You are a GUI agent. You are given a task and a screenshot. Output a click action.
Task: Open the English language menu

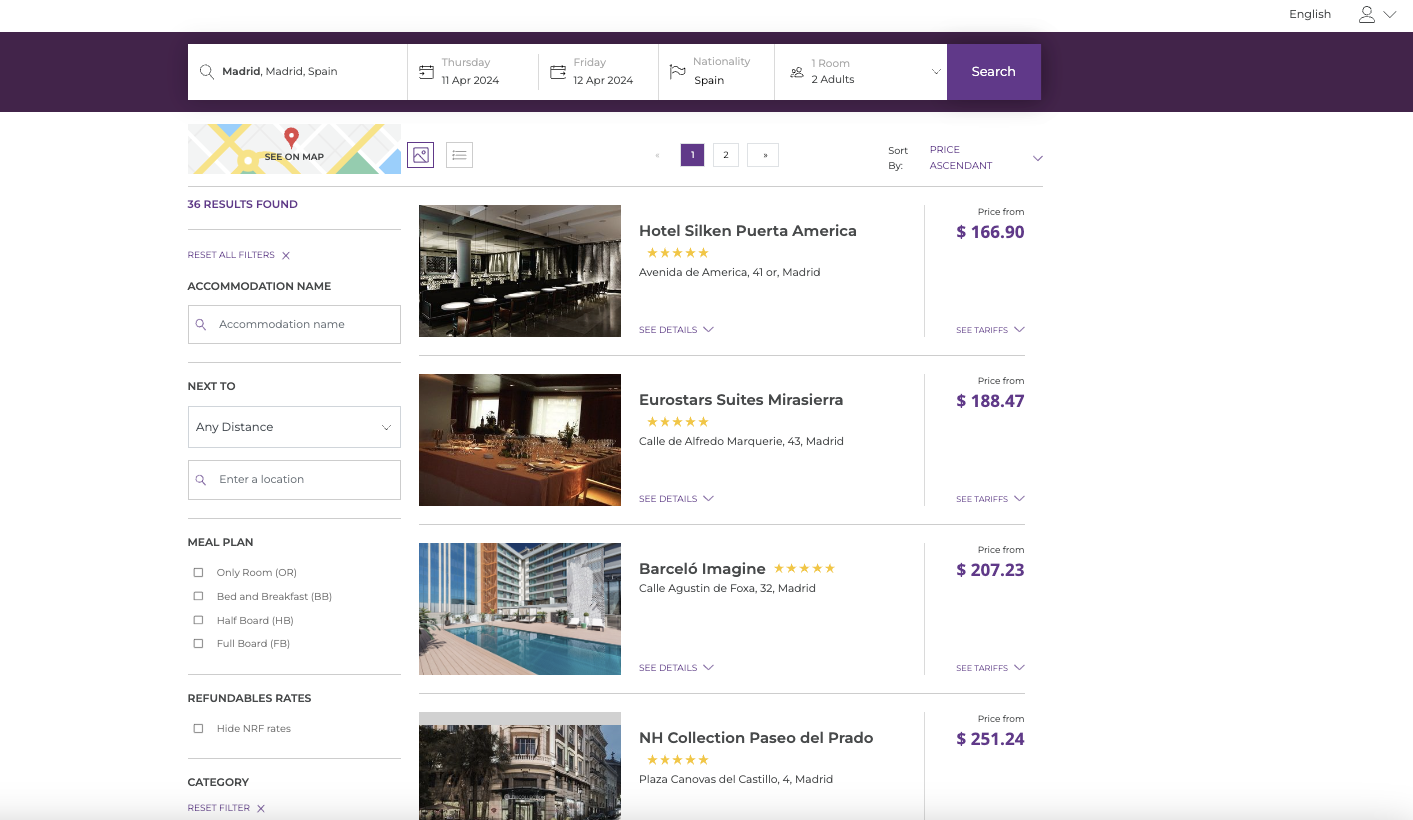click(x=1310, y=14)
